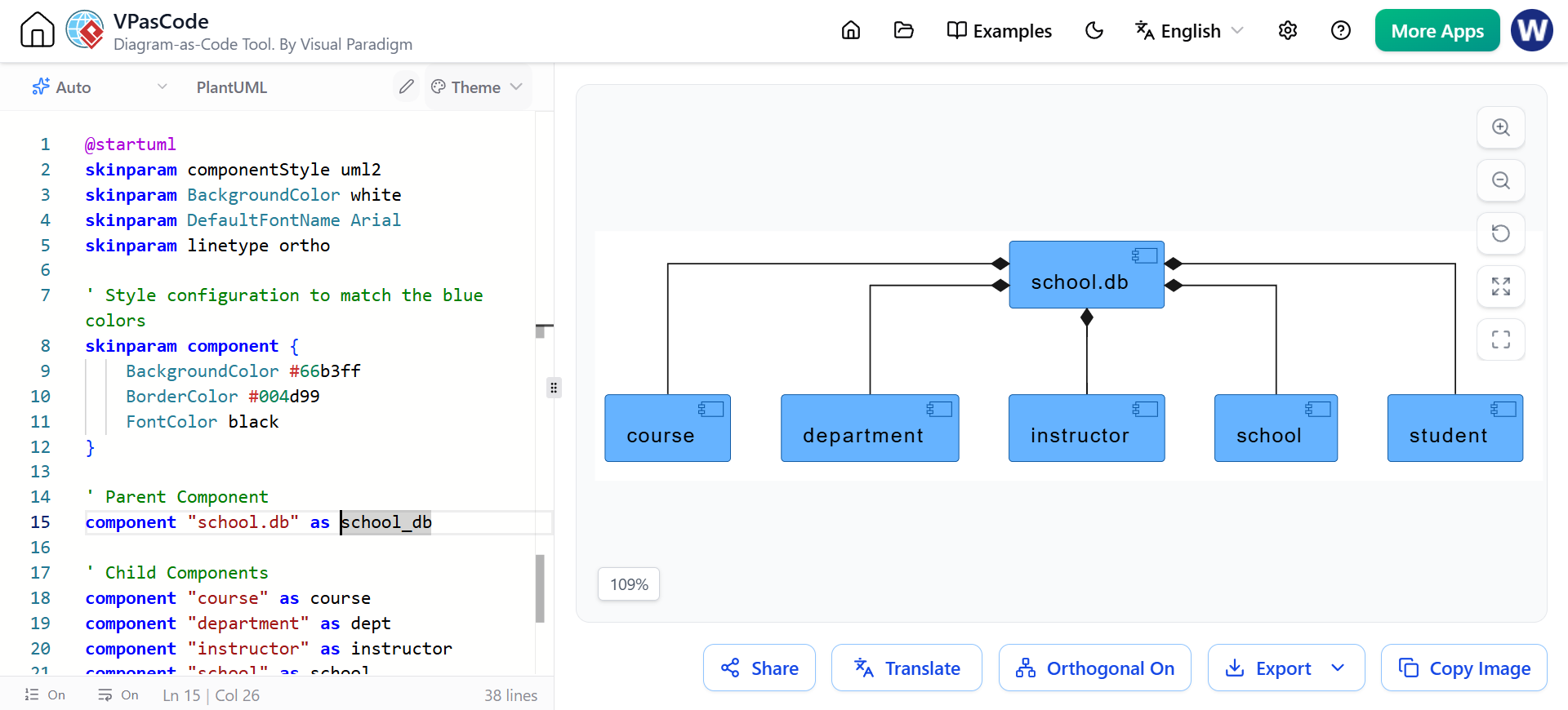The image size is (1568, 710).
Task: Select the school component box
Action: [1276, 428]
